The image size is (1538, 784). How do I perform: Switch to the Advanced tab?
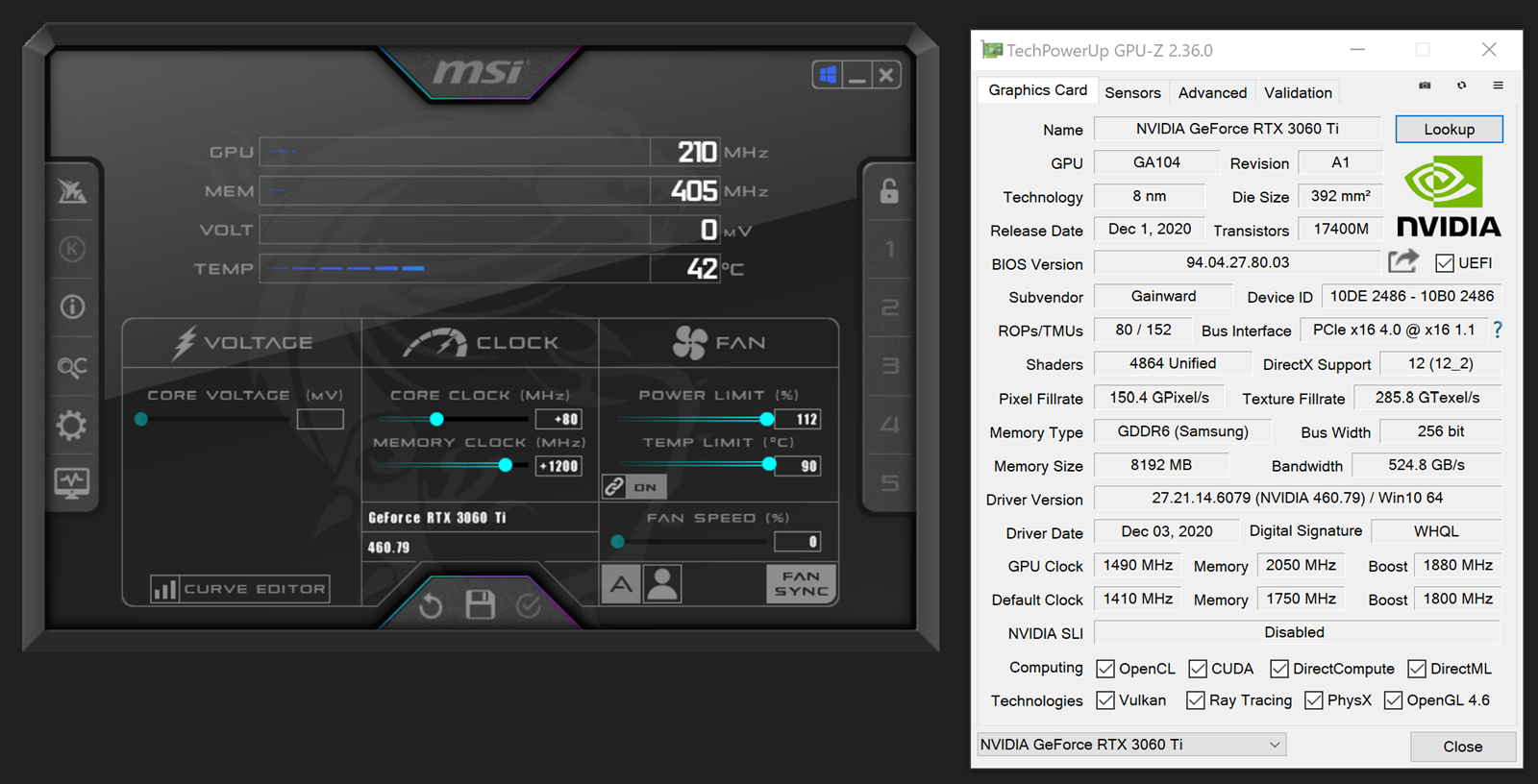click(1212, 92)
